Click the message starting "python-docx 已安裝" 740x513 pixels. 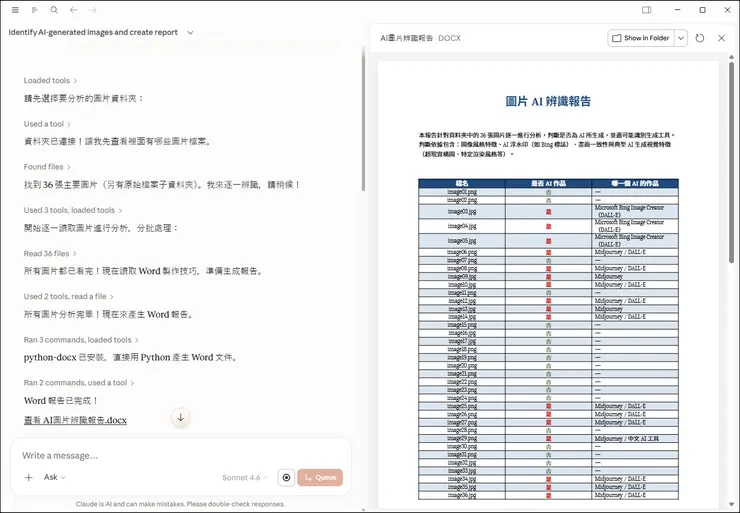131,358
